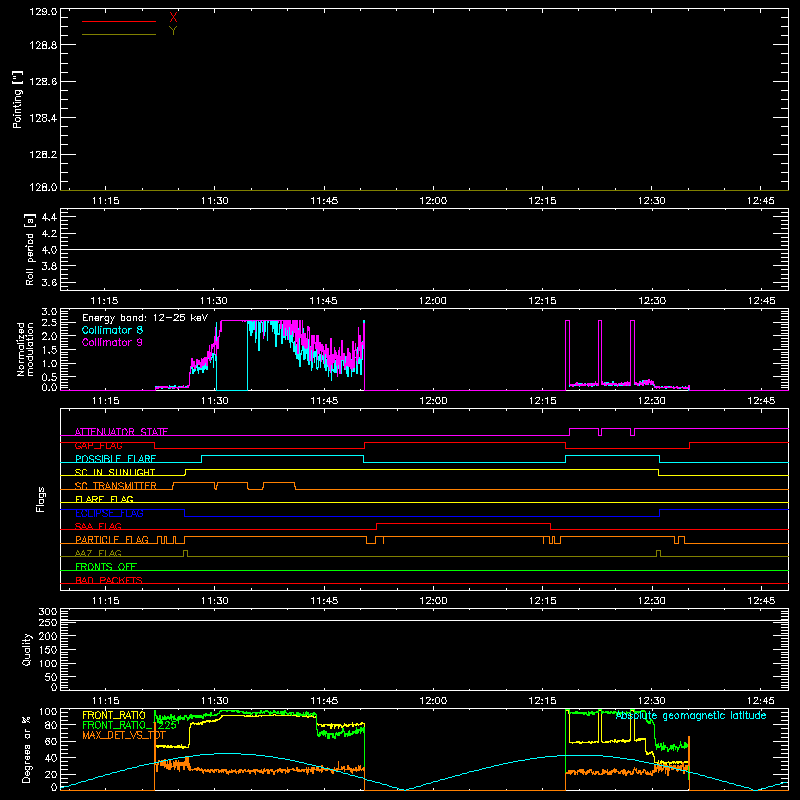Click the 20 tick on the Degrees axis
Image resolution: width=800 pixels, height=800 pixels.
(x=51, y=774)
